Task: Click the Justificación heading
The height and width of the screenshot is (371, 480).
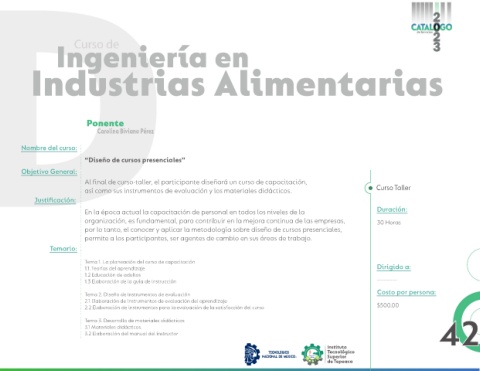Action: coord(55,200)
